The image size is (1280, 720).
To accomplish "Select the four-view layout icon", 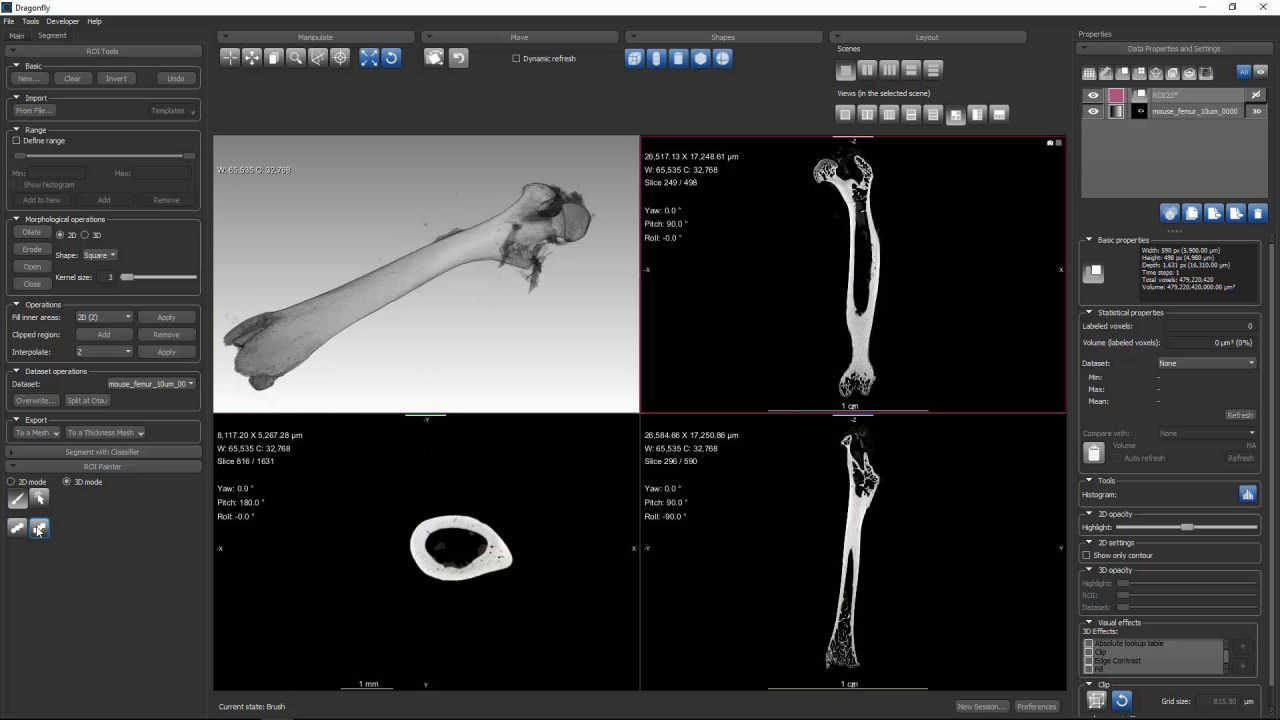I will 955,115.
